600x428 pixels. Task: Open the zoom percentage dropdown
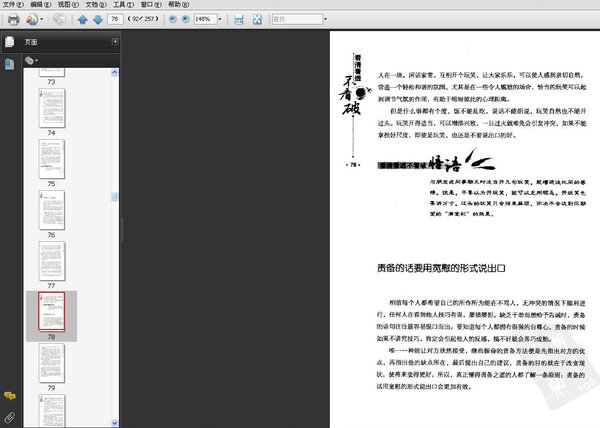click(x=220, y=19)
